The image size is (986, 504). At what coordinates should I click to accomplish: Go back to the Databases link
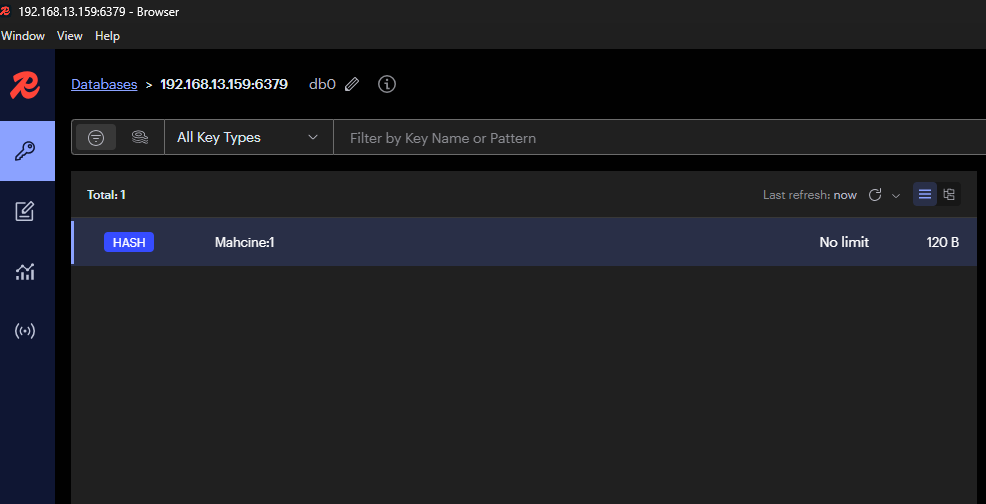coord(104,84)
